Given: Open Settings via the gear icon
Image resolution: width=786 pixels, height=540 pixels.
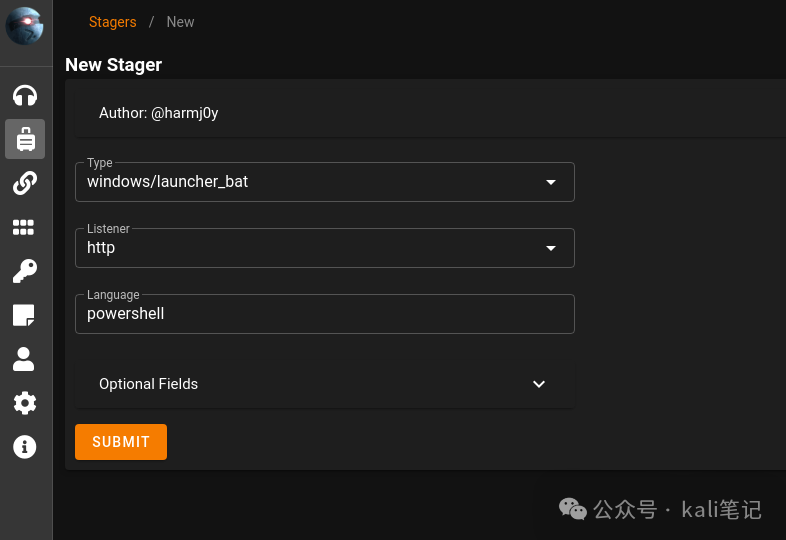Looking at the screenshot, I should click(25, 403).
